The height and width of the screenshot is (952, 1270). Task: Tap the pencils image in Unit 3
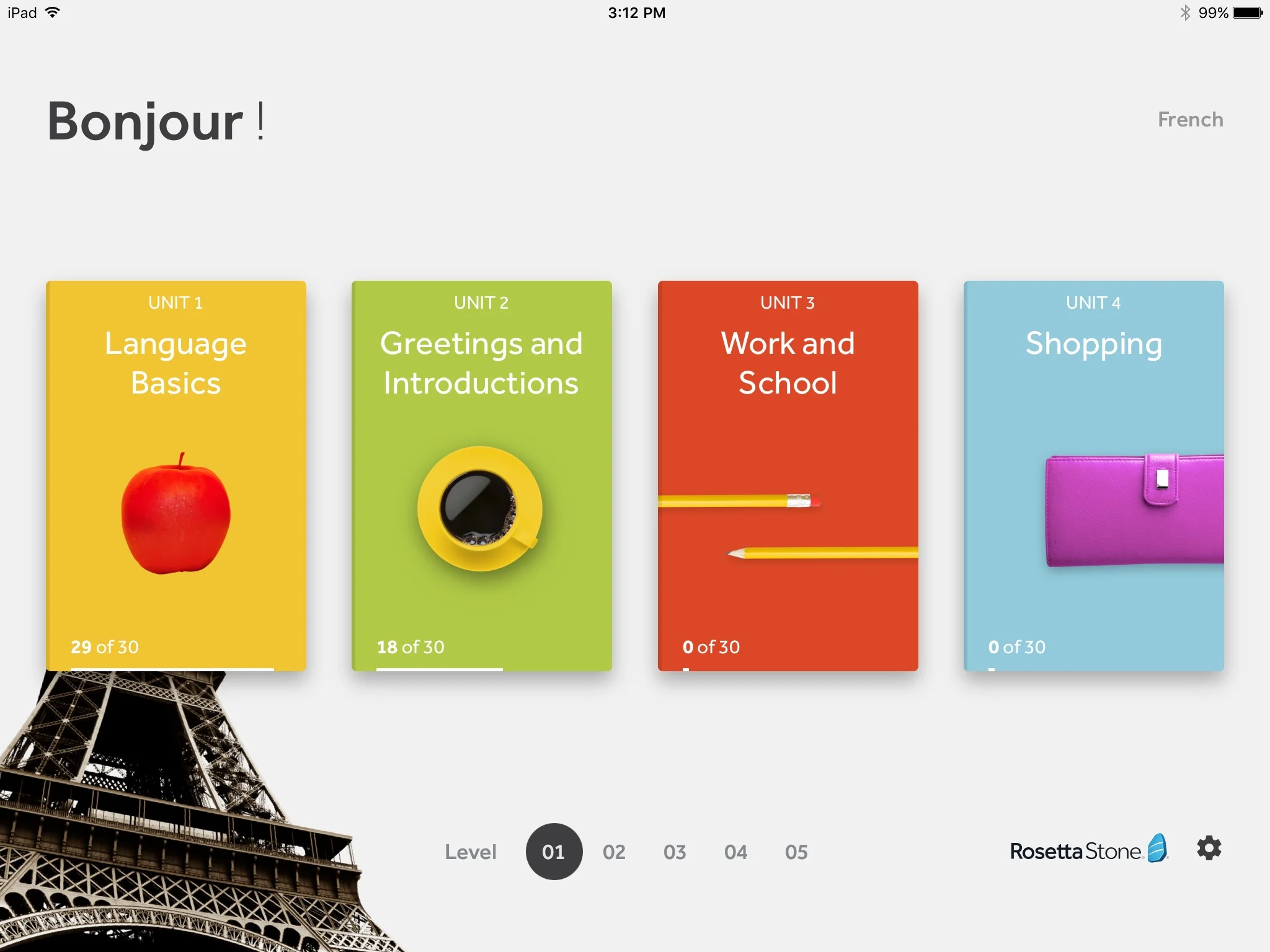[x=788, y=526]
